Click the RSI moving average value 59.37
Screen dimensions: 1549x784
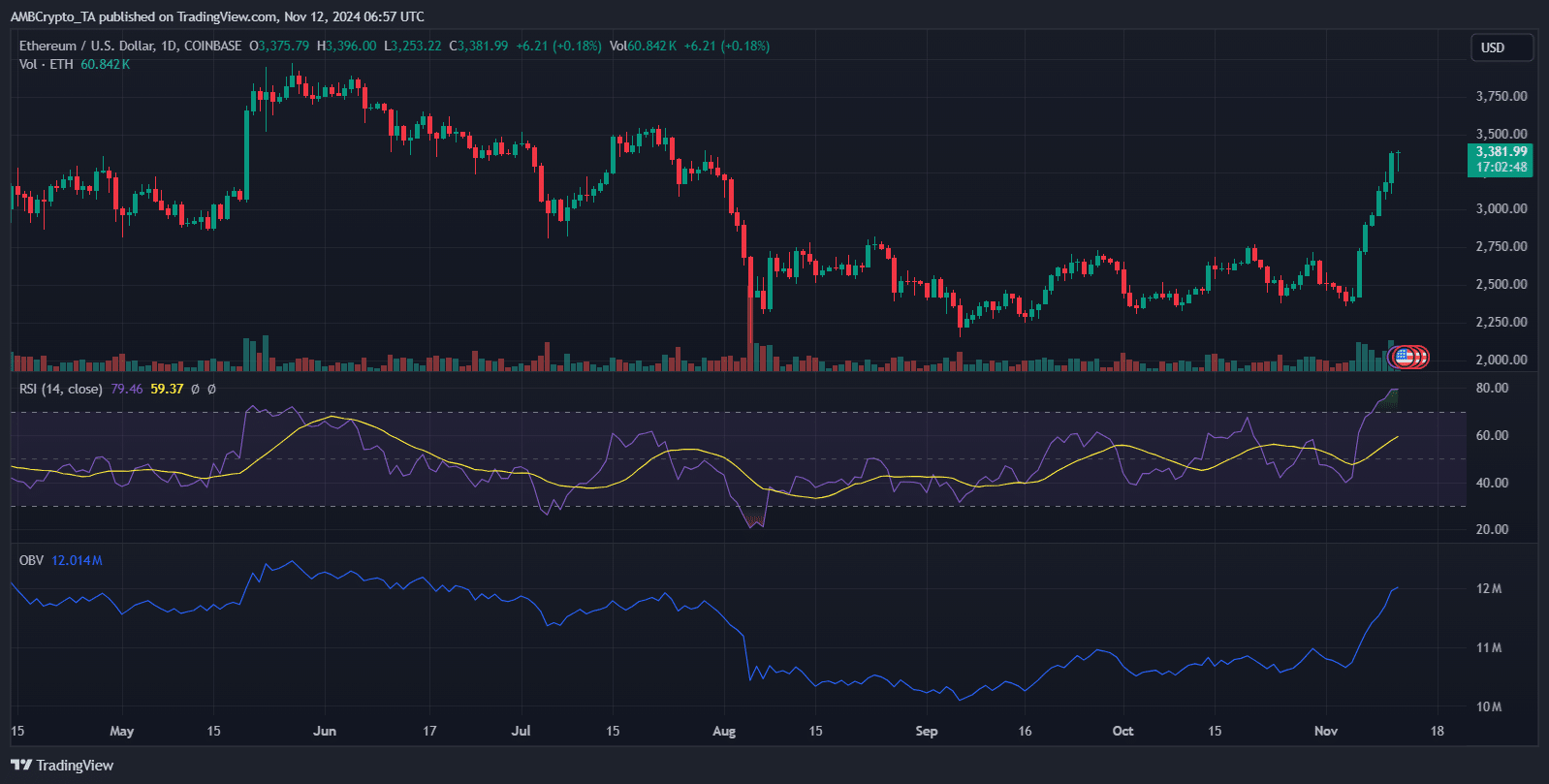(167, 389)
